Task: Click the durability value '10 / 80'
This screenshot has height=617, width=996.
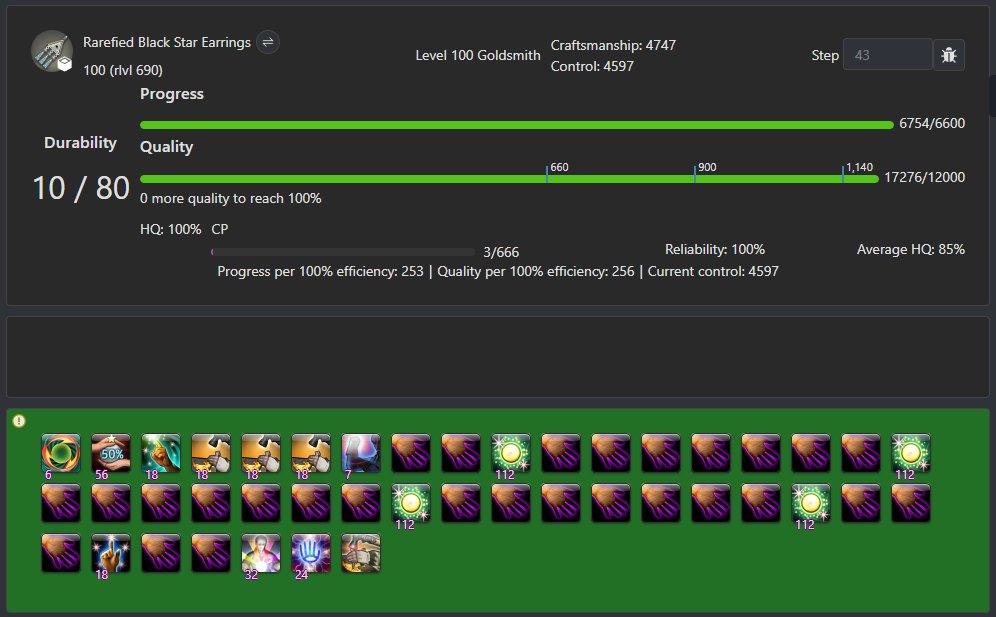Action: click(x=81, y=188)
